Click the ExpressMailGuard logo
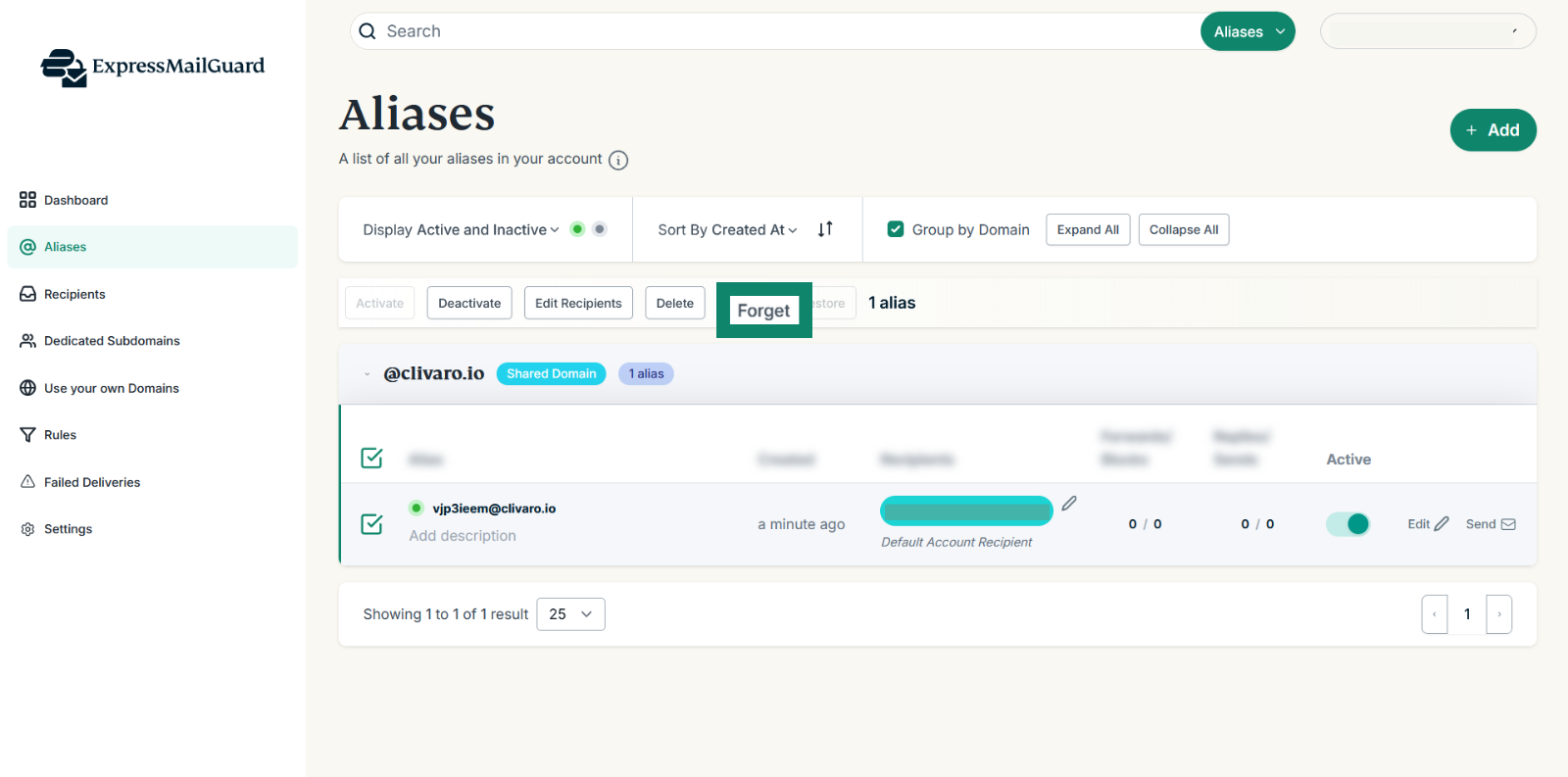1568x777 pixels. coord(153,67)
